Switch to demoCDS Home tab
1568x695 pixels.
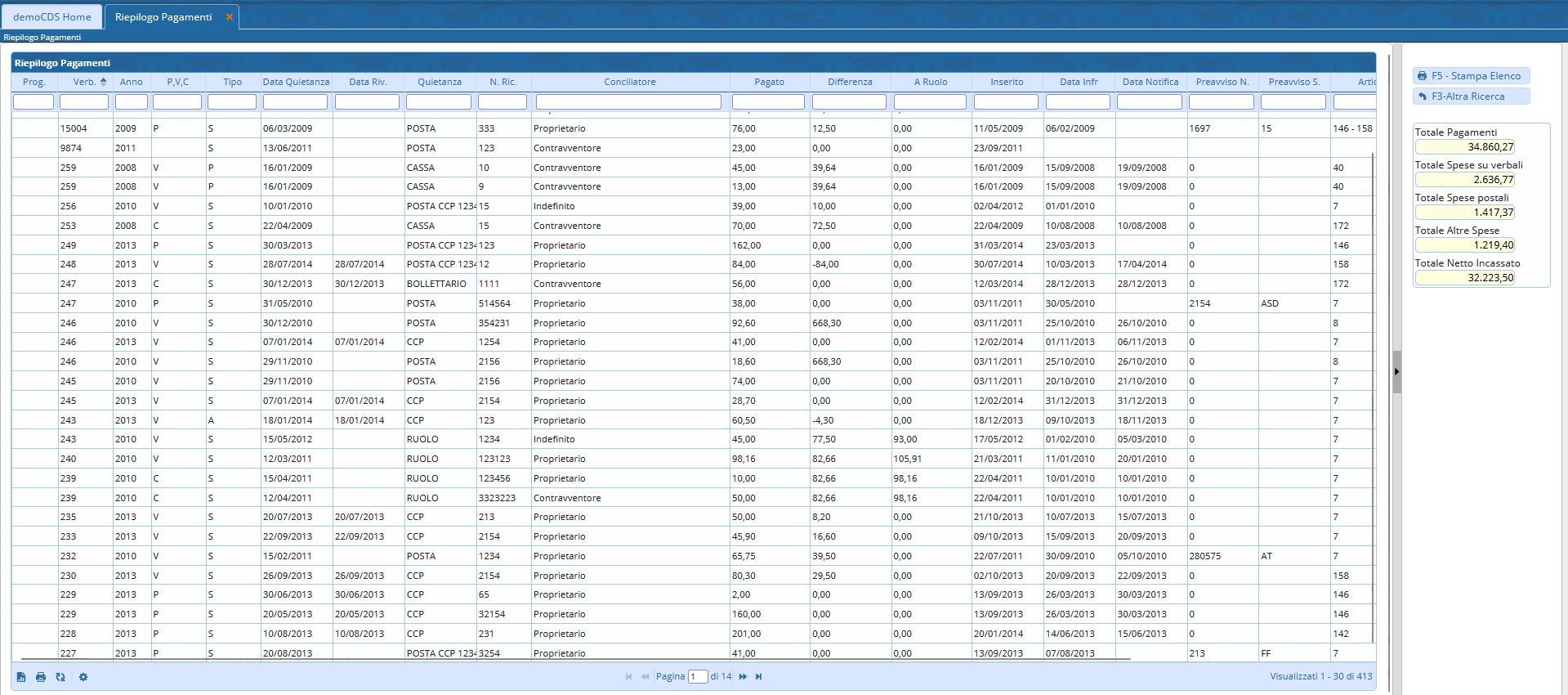52,16
